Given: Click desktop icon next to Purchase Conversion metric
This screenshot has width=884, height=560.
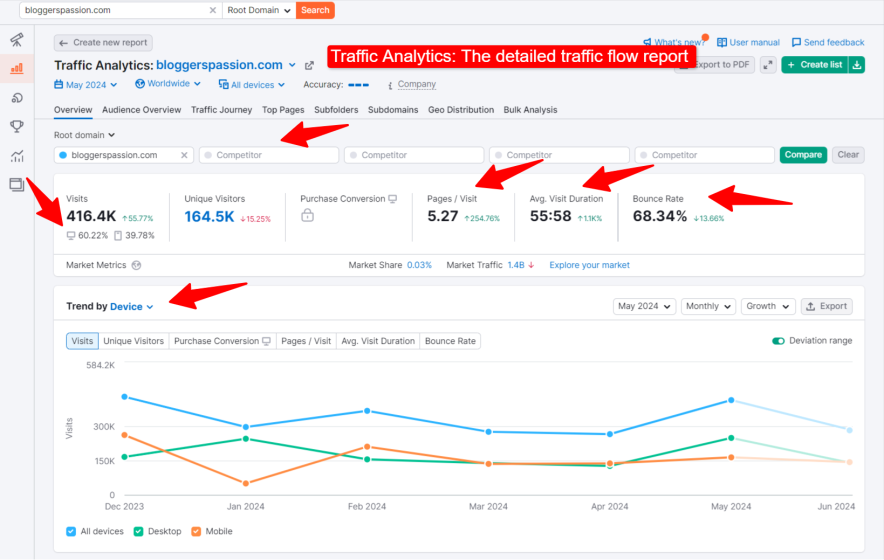Looking at the screenshot, I should pos(393,199).
